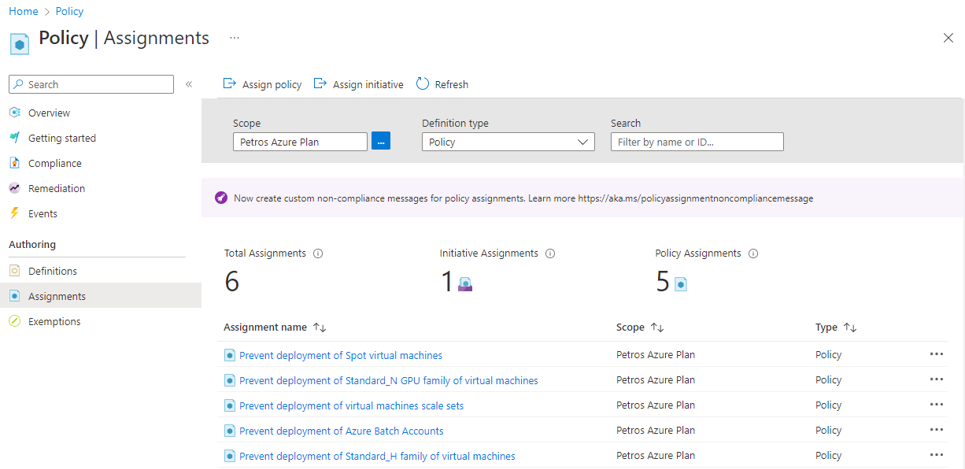Click the Assign initiative button
The width and height of the screenshot is (965, 469).
(358, 84)
